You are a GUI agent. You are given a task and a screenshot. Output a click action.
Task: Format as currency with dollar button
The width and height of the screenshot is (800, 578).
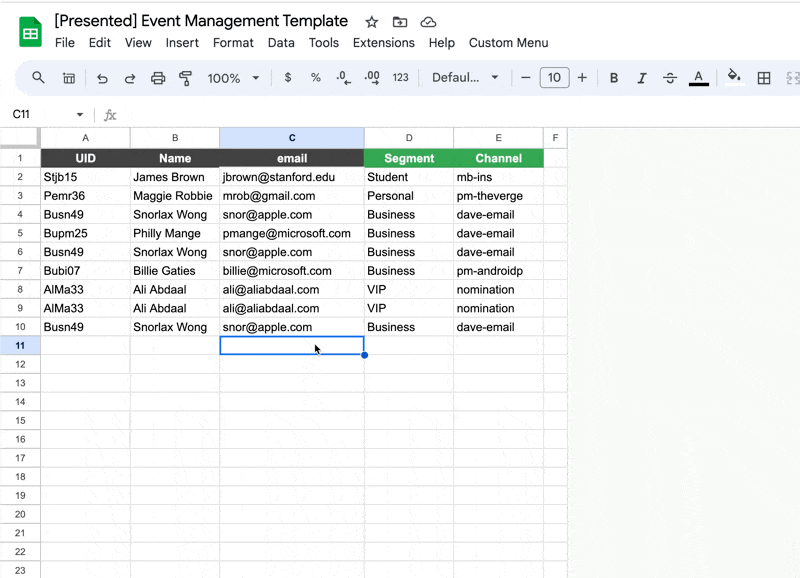pos(288,78)
